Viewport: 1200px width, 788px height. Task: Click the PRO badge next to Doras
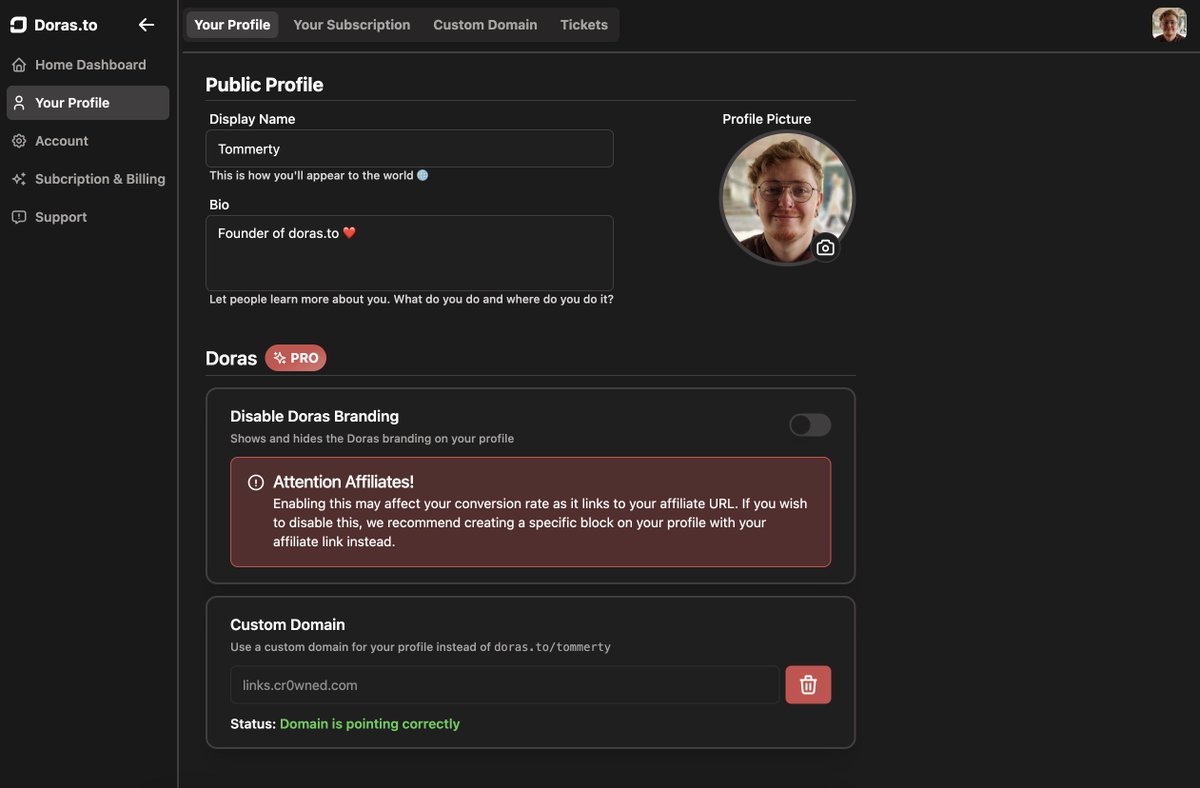click(296, 358)
